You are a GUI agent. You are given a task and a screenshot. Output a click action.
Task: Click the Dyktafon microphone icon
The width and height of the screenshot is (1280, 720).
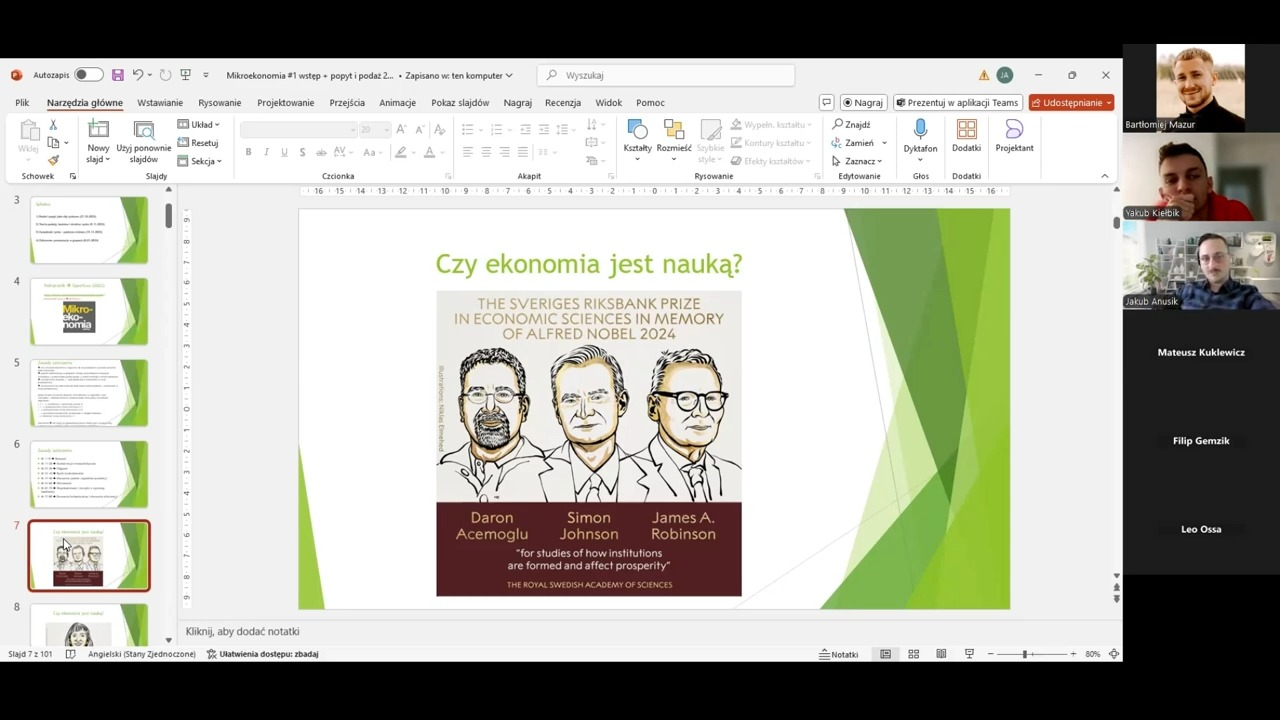pos(920,130)
